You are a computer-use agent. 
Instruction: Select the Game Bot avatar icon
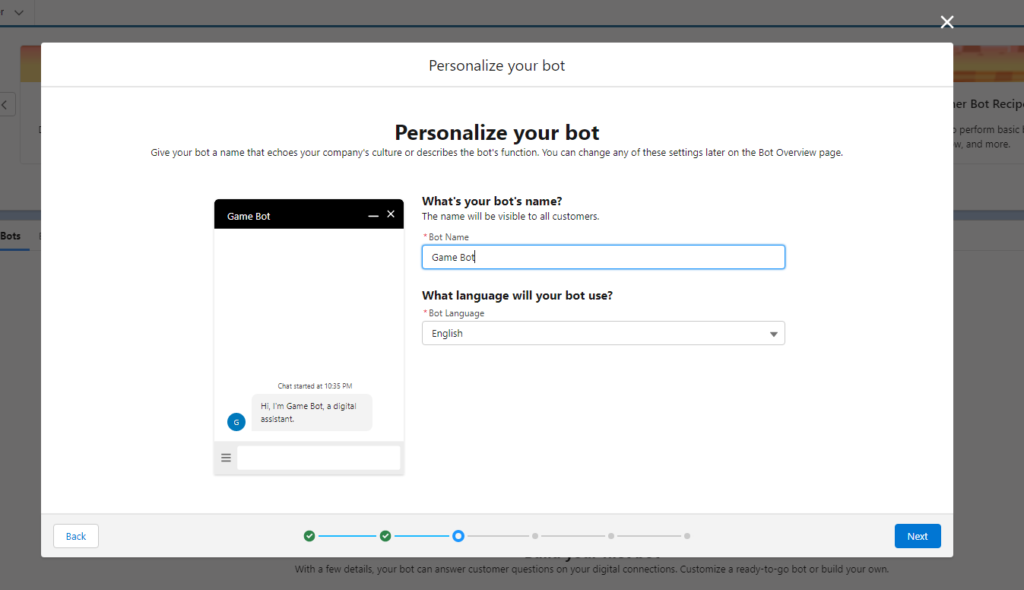tap(236, 421)
